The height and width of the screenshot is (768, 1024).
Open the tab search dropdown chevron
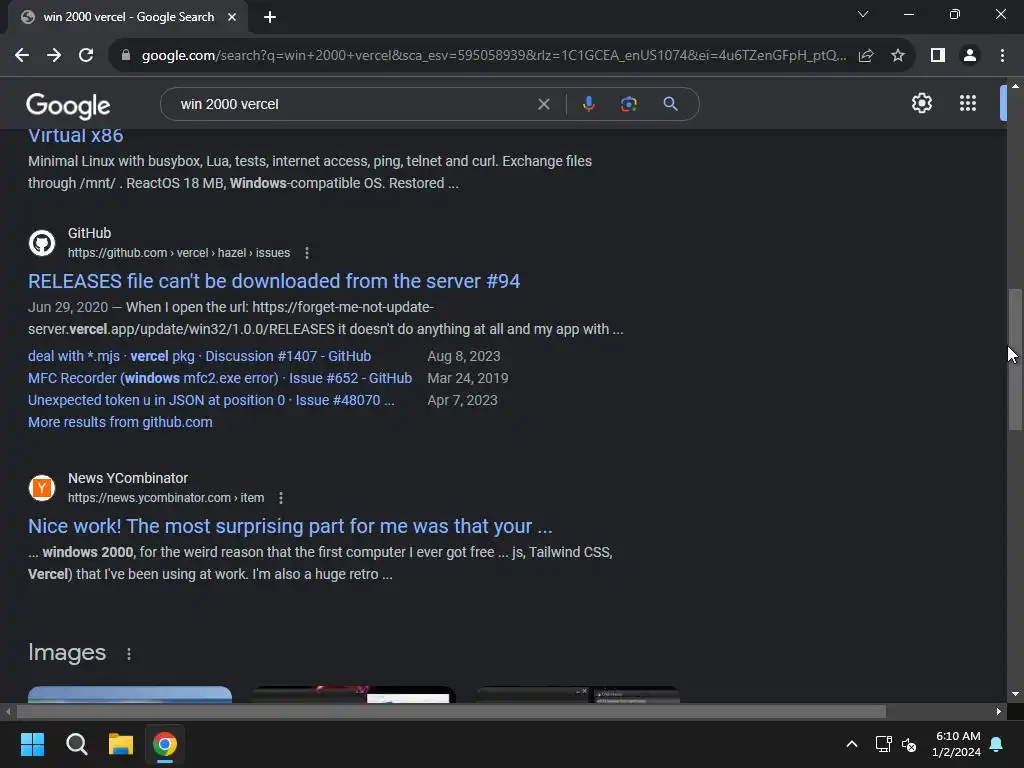click(x=863, y=14)
